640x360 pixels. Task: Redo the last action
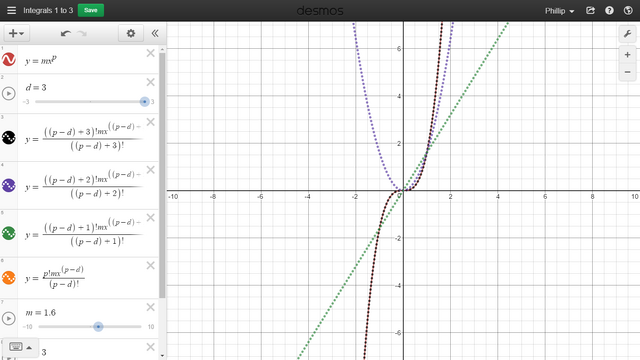[82, 33]
